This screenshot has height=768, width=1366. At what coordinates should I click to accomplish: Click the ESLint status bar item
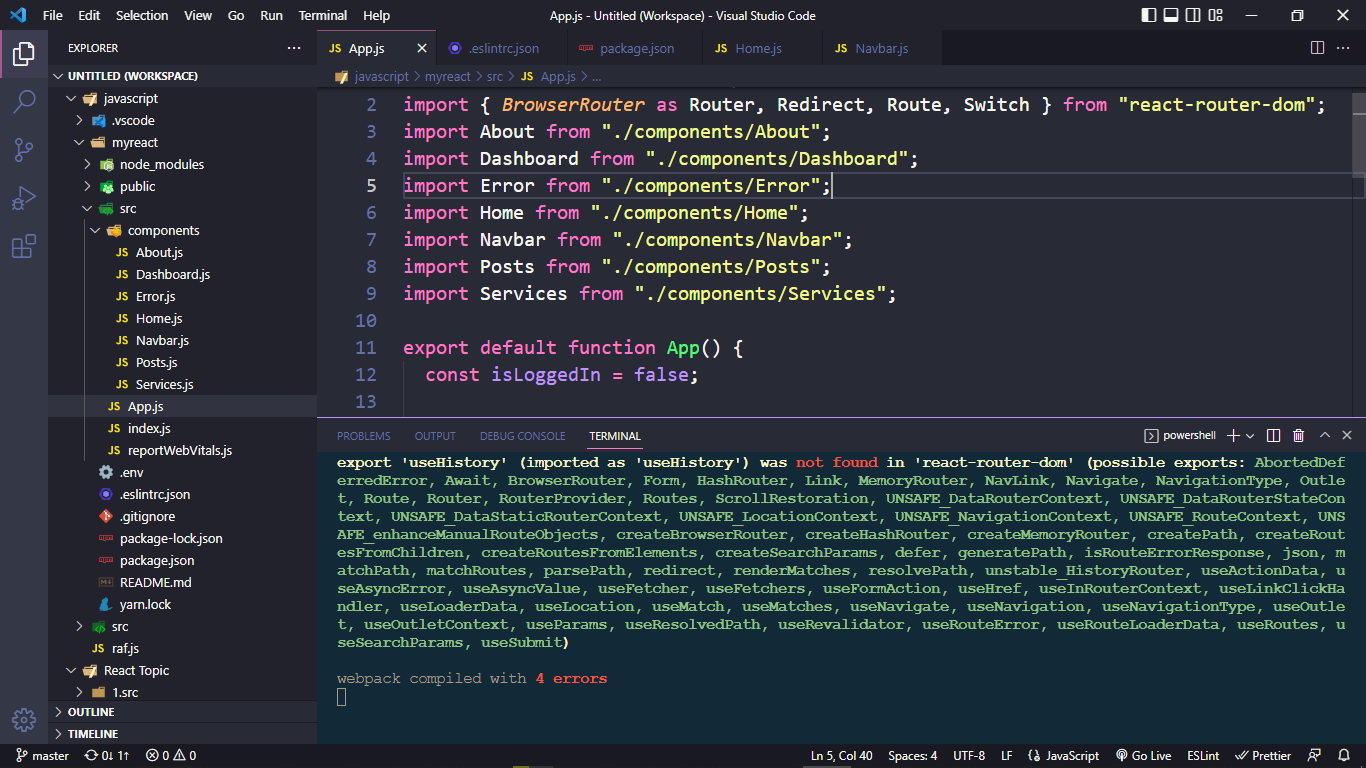point(1203,756)
